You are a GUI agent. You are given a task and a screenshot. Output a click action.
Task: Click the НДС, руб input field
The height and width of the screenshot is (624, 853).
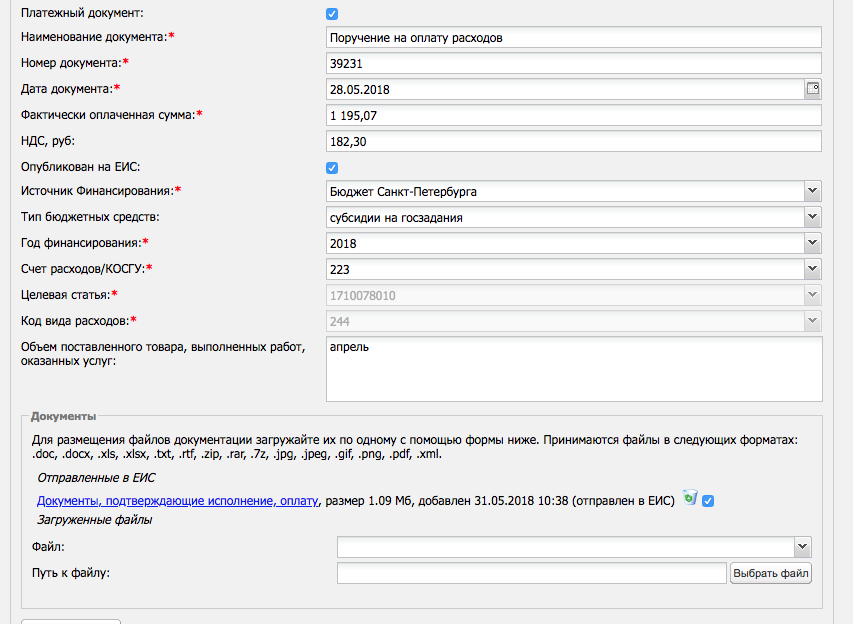pos(574,141)
